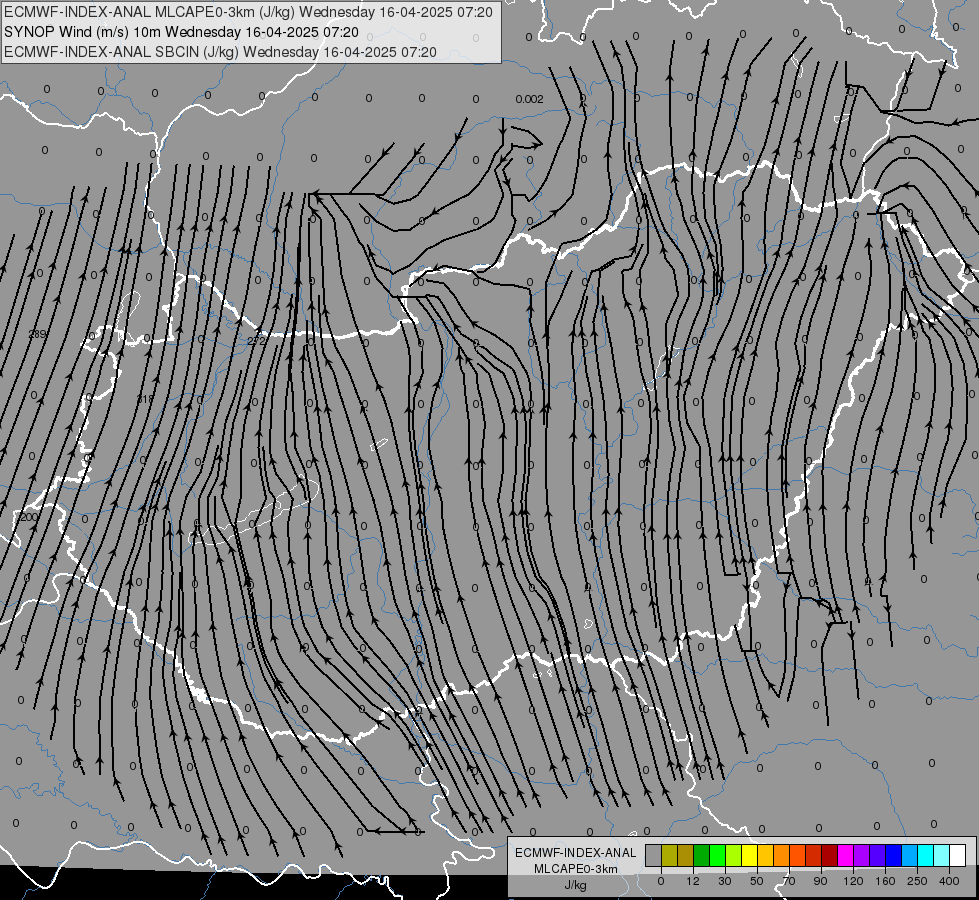979x900 pixels.
Task: Click the gray swatch in the legend
Action: click(x=653, y=855)
